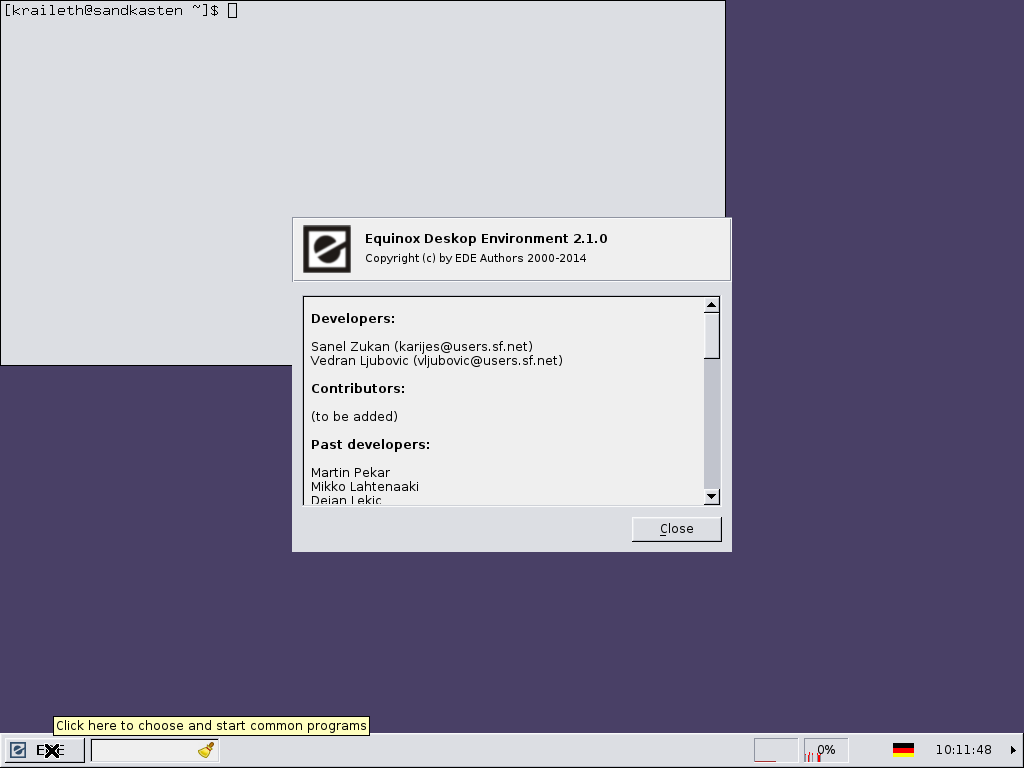Click the CPU monitor graph in the panel
This screenshot has height=768, width=1024.
[x=812, y=756]
